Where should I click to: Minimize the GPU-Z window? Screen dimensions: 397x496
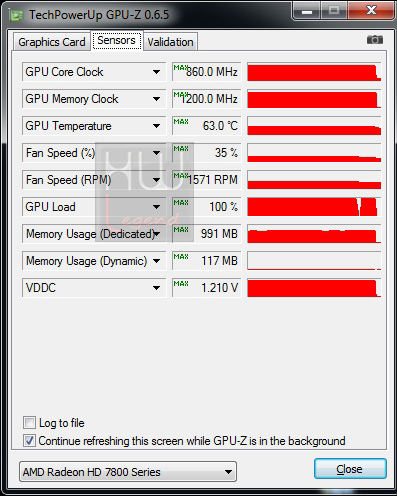click(307, 11)
